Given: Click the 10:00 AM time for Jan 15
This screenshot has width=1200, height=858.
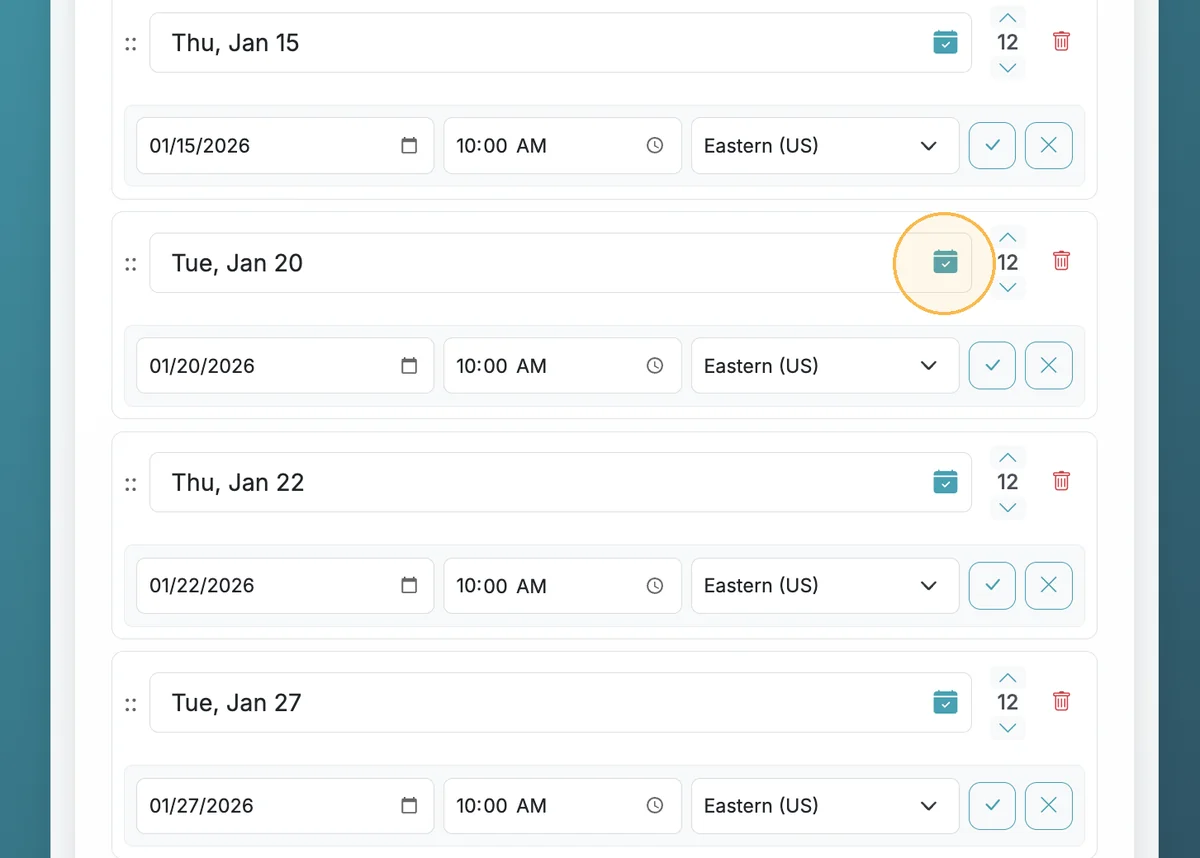Looking at the screenshot, I should click(501, 146).
